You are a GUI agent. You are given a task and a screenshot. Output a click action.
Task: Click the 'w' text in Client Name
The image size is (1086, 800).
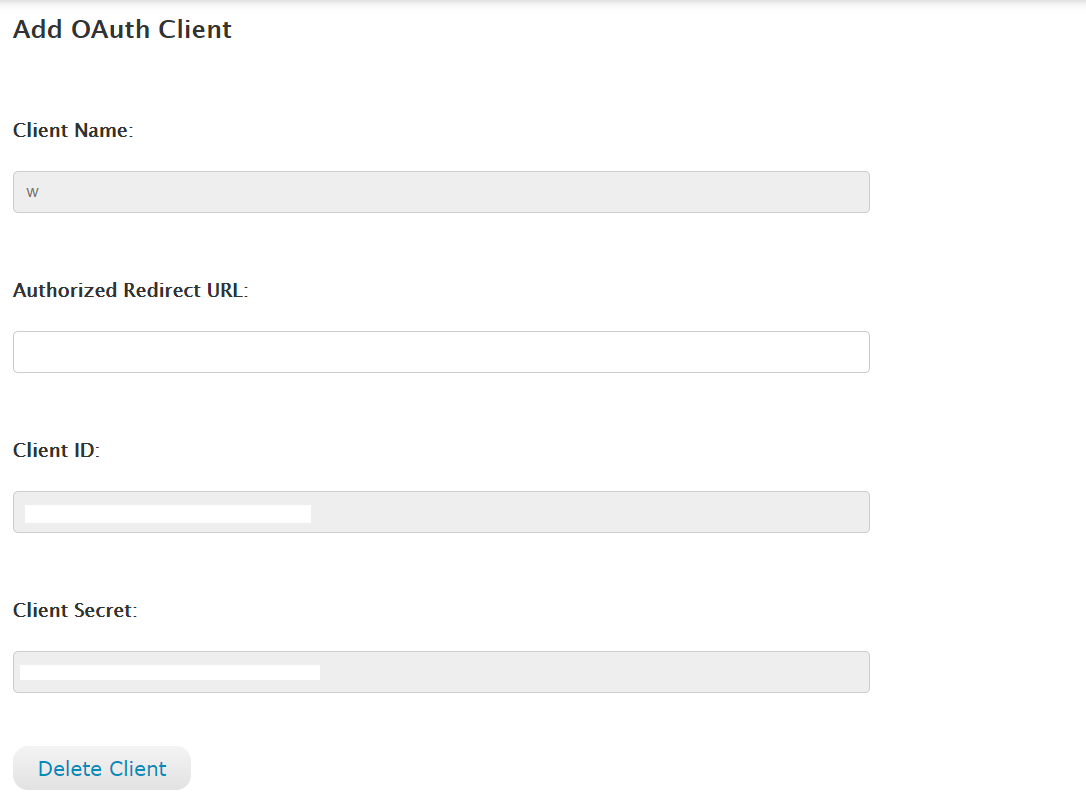(x=32, y=191)
